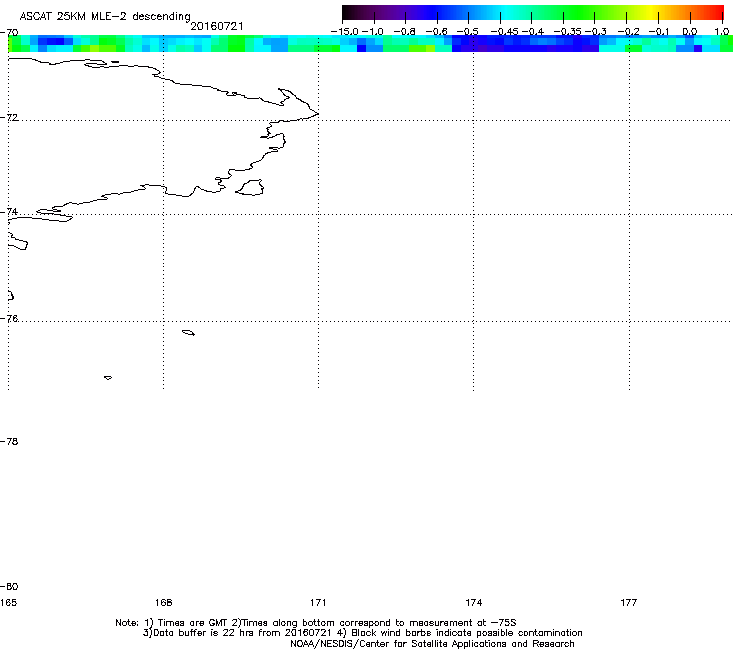Click latitude axis label -80
This screenshot has height=650, width=740.
pyautogui.click(x=9, y=586)
